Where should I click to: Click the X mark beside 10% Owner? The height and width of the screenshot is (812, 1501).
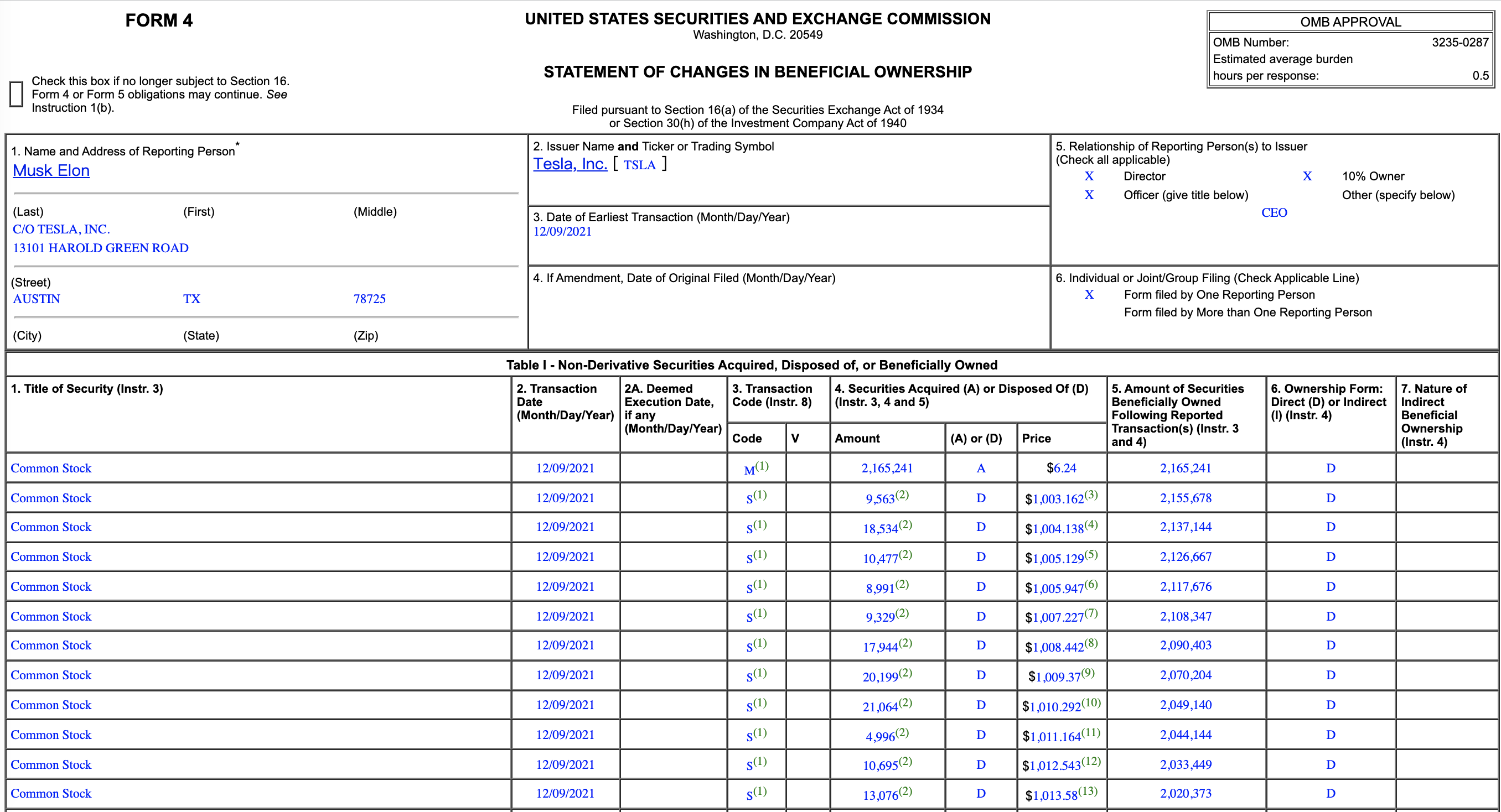(1307, 176)
